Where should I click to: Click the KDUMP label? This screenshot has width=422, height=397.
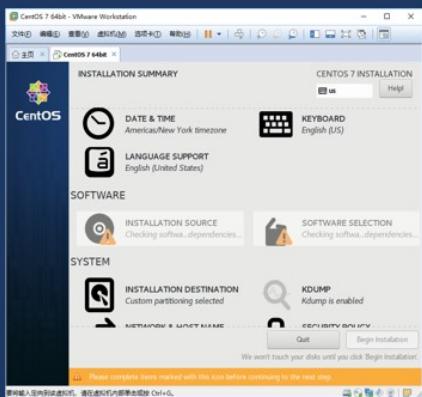tap(316, 289)
